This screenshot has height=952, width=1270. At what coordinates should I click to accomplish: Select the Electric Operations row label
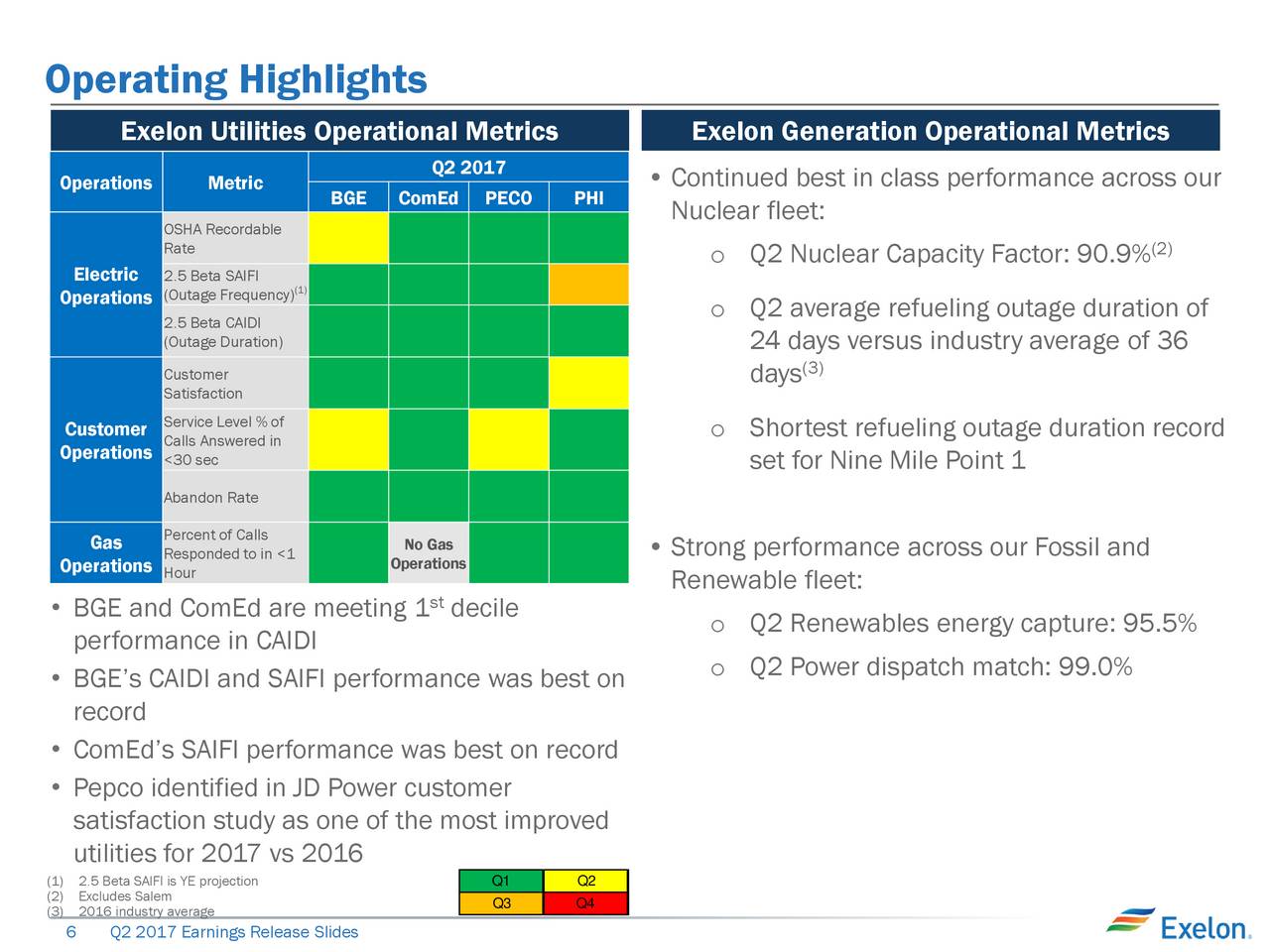coord(105,286)
